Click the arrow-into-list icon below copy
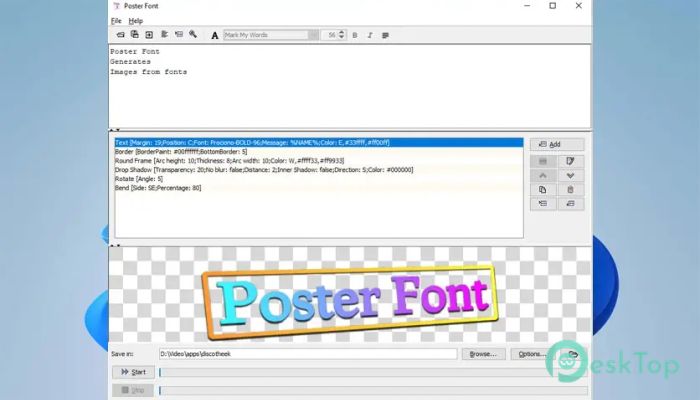The width and height of the screenshot is (700, 400). click(x=543, y=204)
